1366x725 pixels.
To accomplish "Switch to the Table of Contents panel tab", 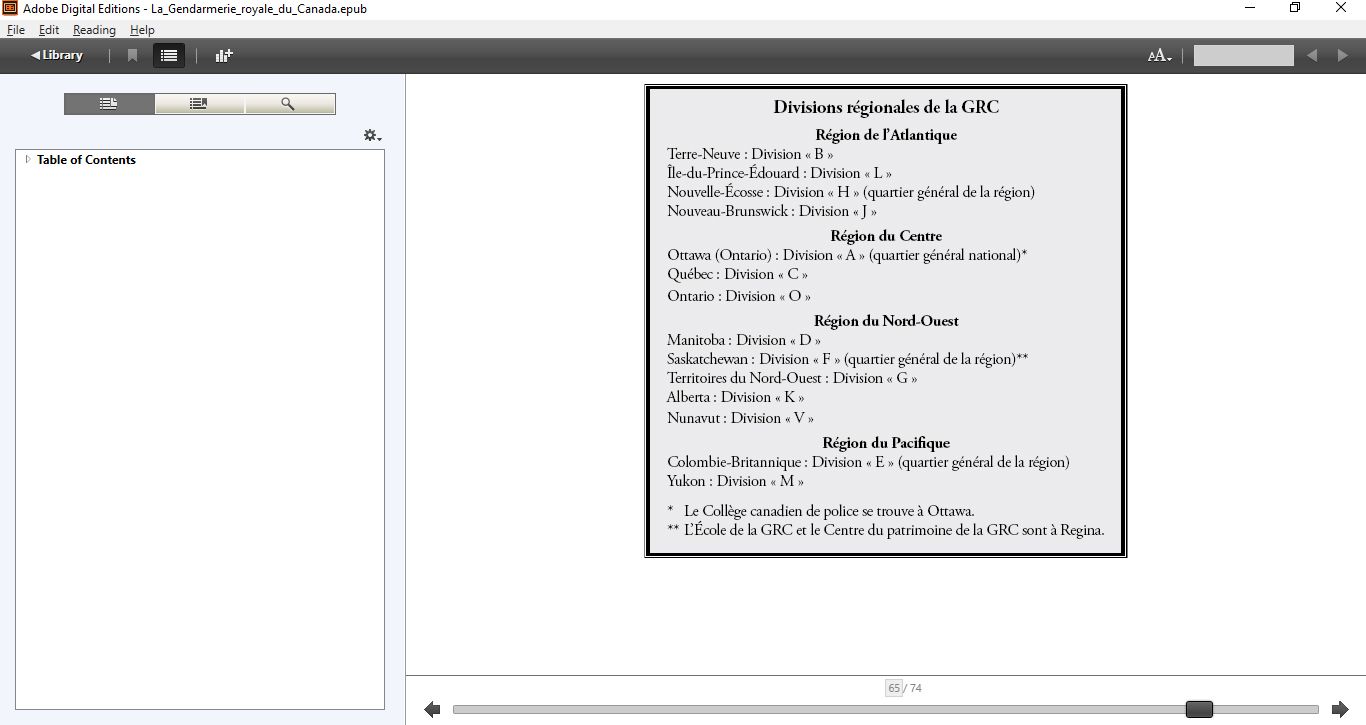I will tap(109, 104).
